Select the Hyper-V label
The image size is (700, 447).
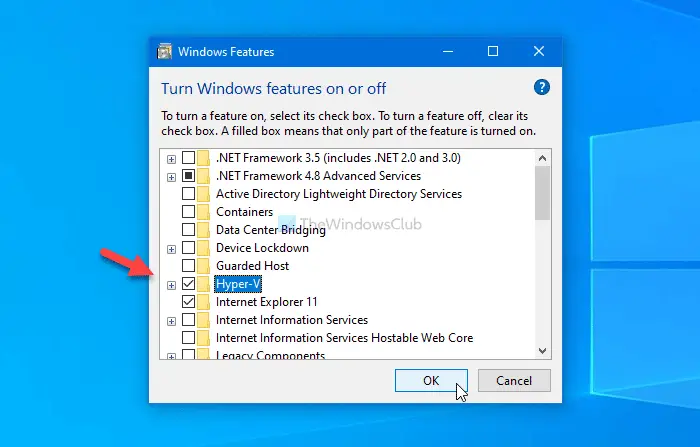pyautogui.click(x=238, y=284)
